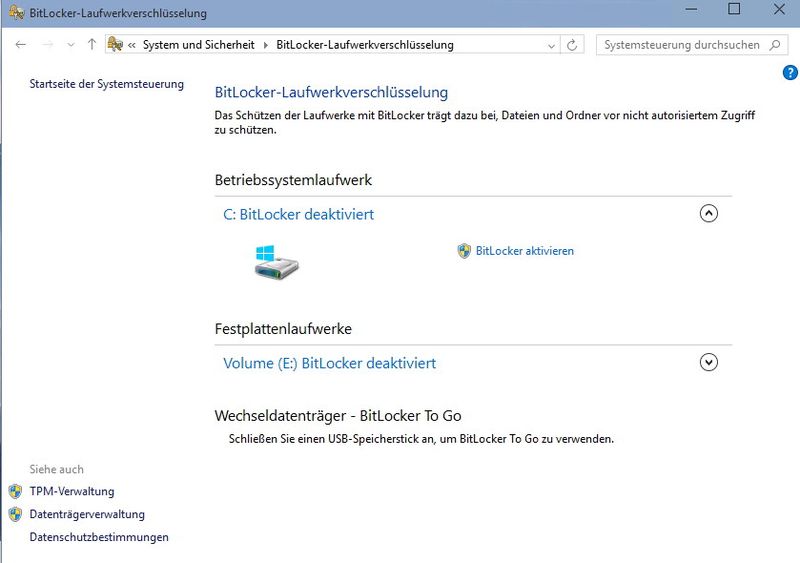Maximize the BitLocker window

pos(734,9)
